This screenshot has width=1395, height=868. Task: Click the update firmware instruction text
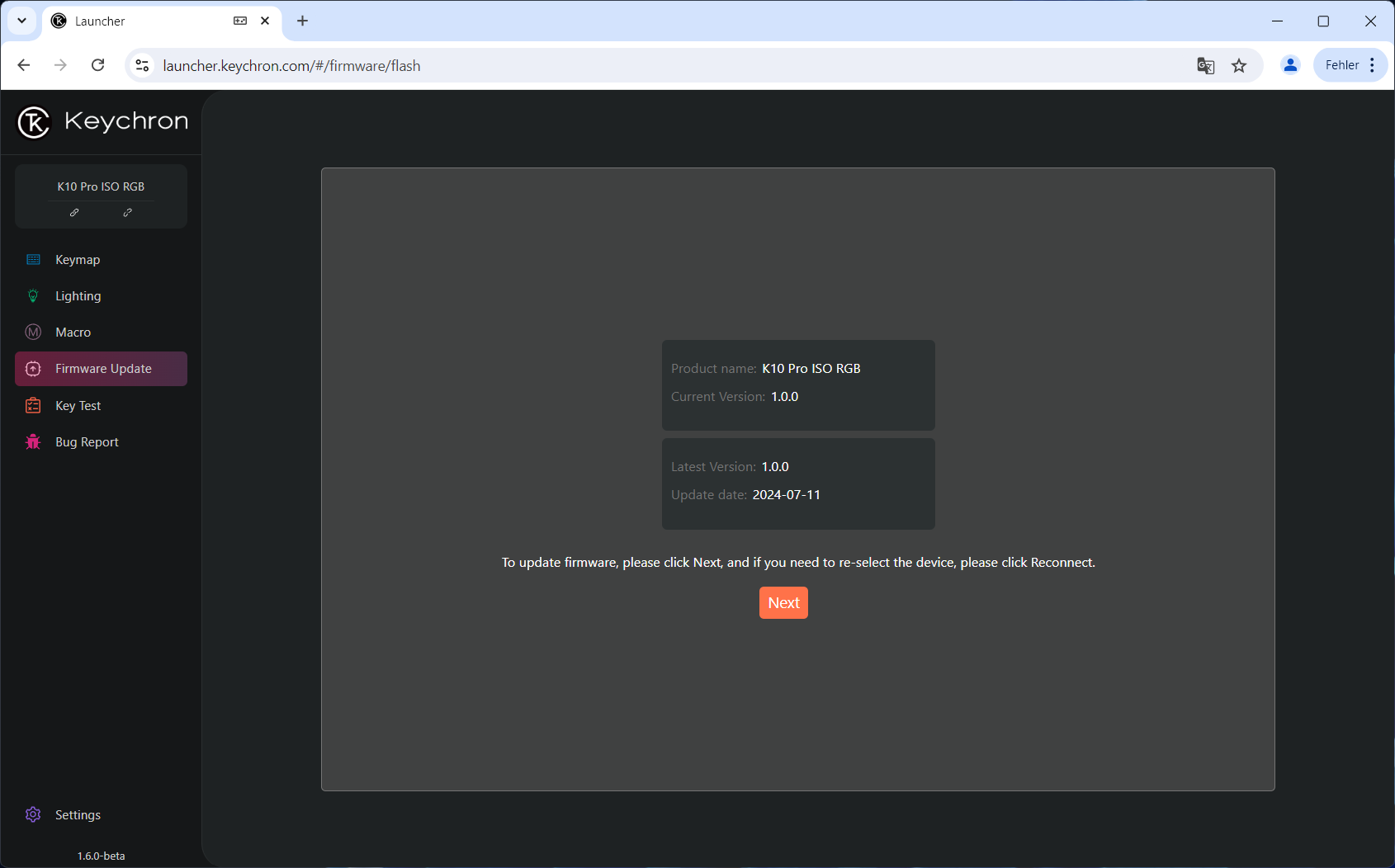point(798,563)
